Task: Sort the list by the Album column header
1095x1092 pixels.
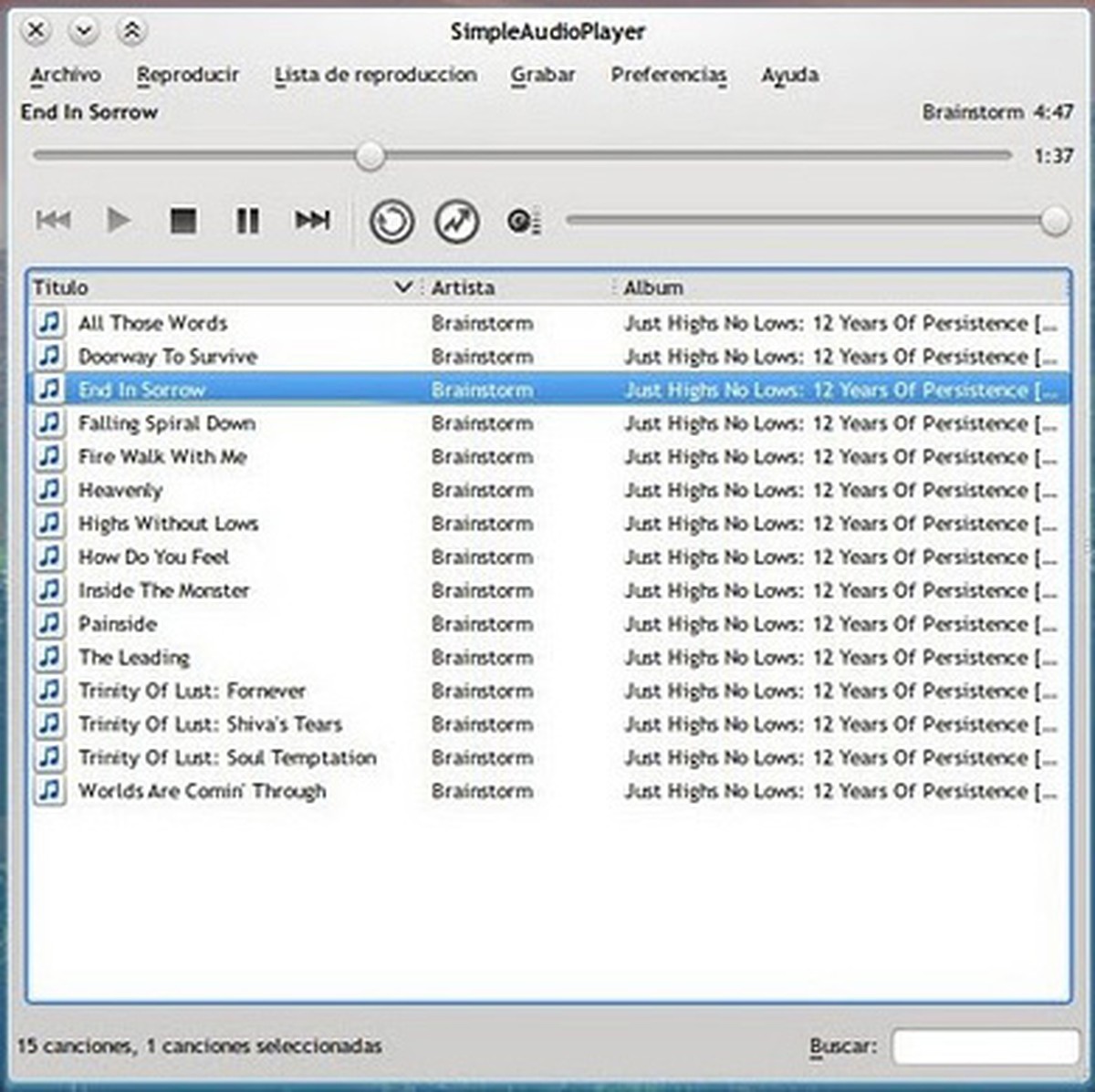Action: coord(653,287)
